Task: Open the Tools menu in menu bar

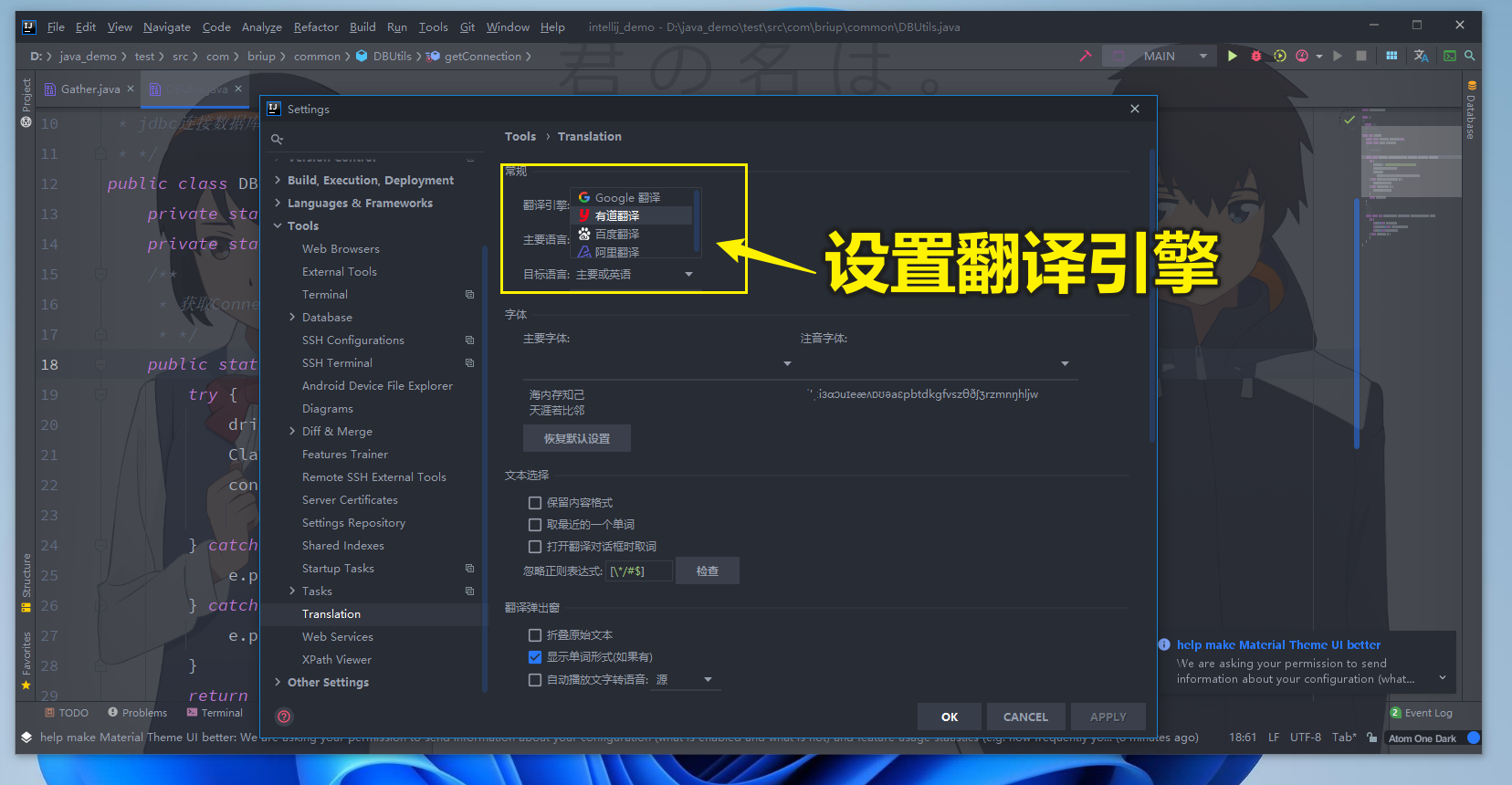Action: 434,27
